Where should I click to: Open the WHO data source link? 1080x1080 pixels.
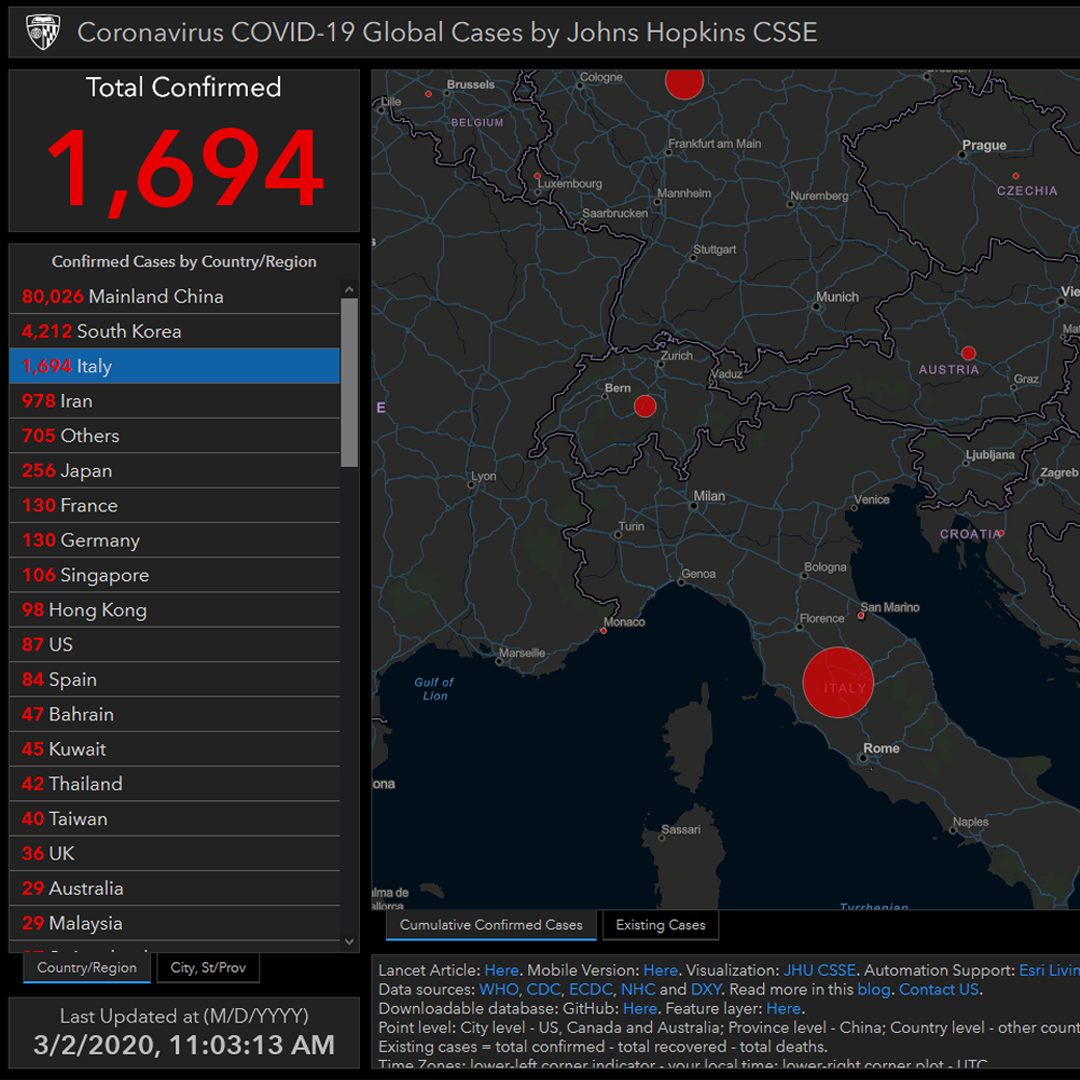pos(498,990)
